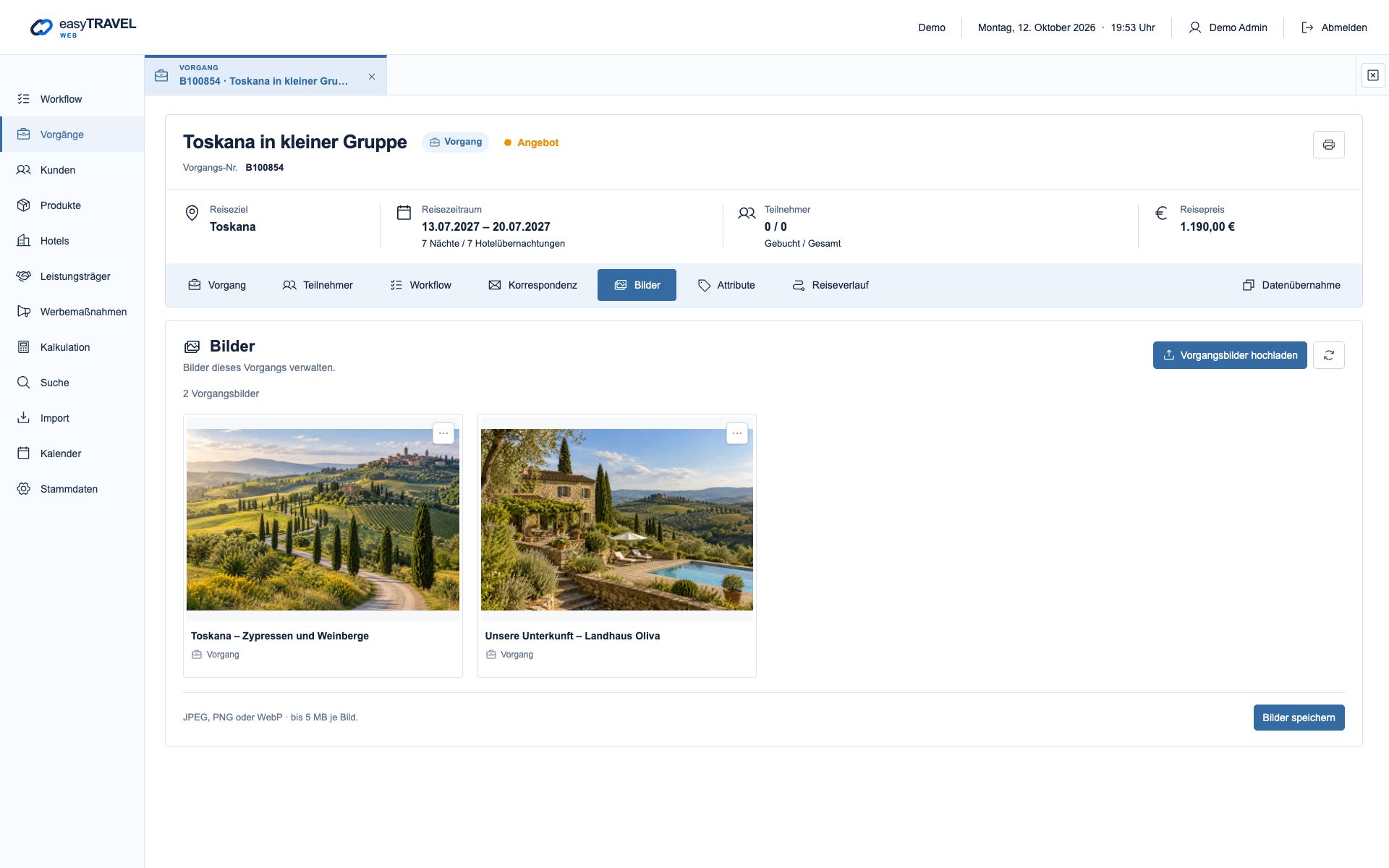Click the Vorgang badge beside title
Screen dimensions: 1389x868
click(456, 142)
